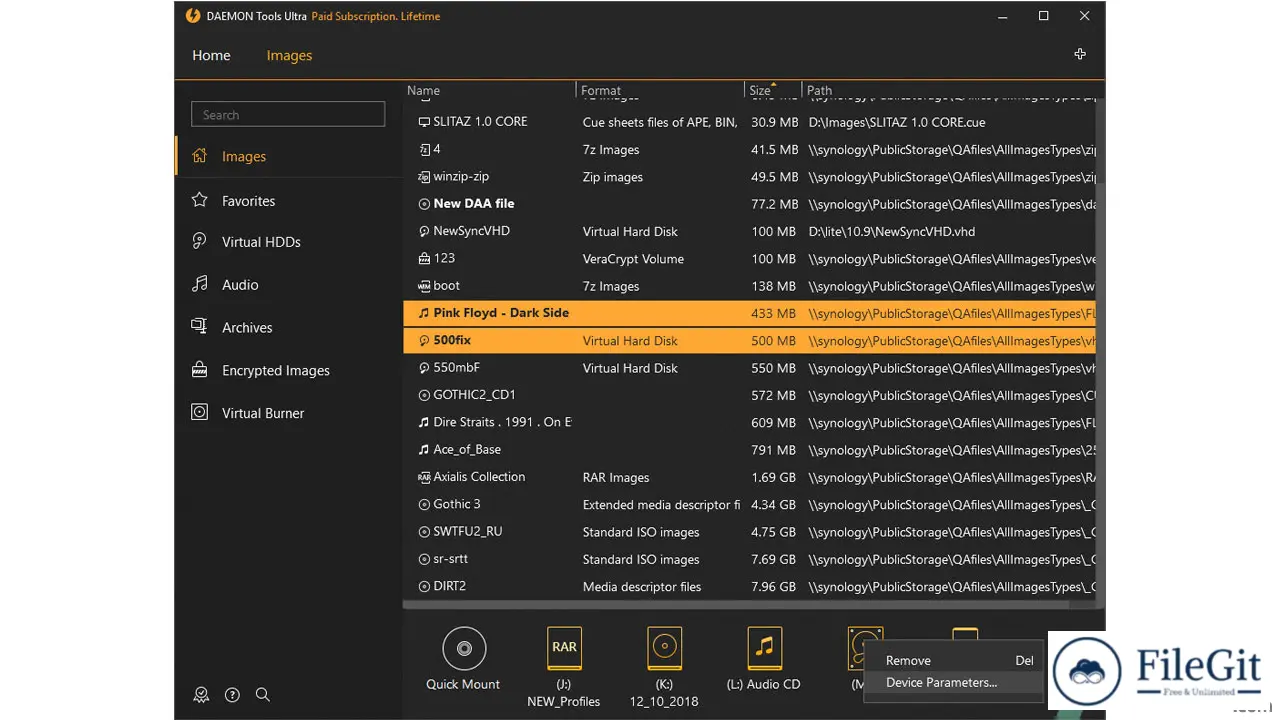Sort the list by Format column

tap(661, 90)
